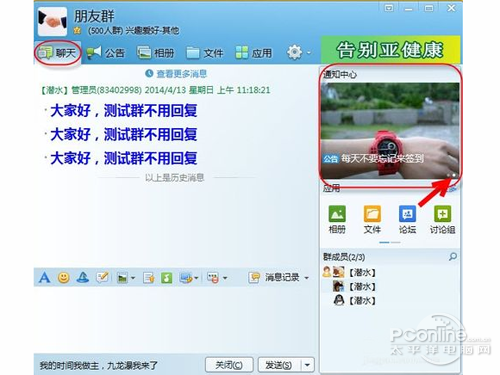The width and height of the screenshot is (500, 375).
Task: Open the 相册 app icon in sidebar
Action: pos(337,219)
